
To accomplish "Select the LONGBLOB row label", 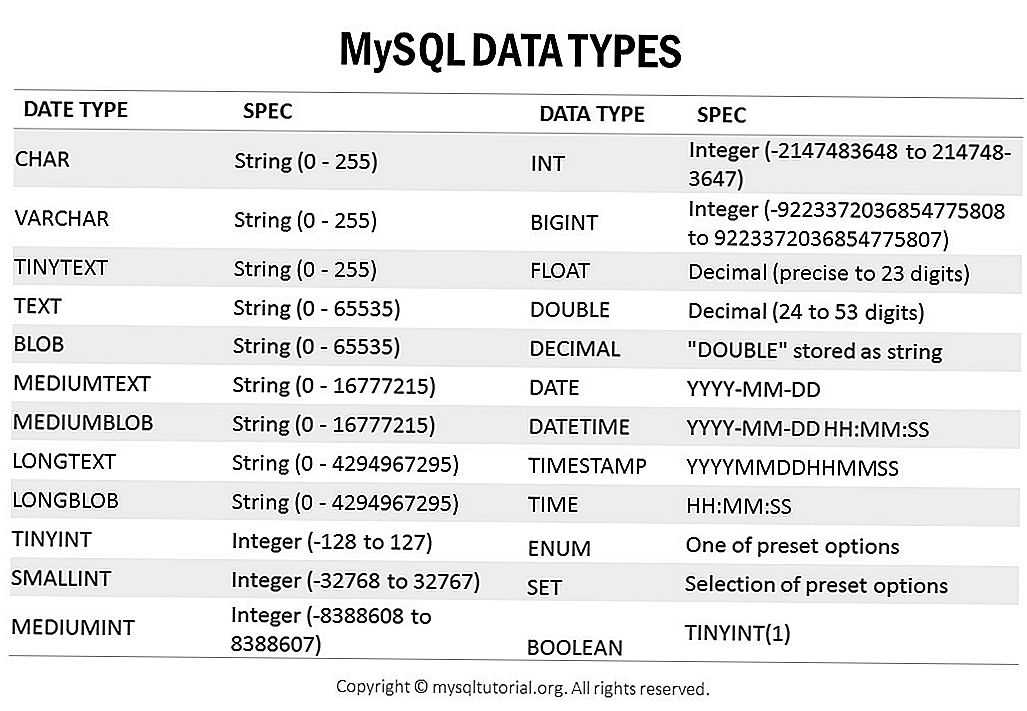I will tap(65, 500).
